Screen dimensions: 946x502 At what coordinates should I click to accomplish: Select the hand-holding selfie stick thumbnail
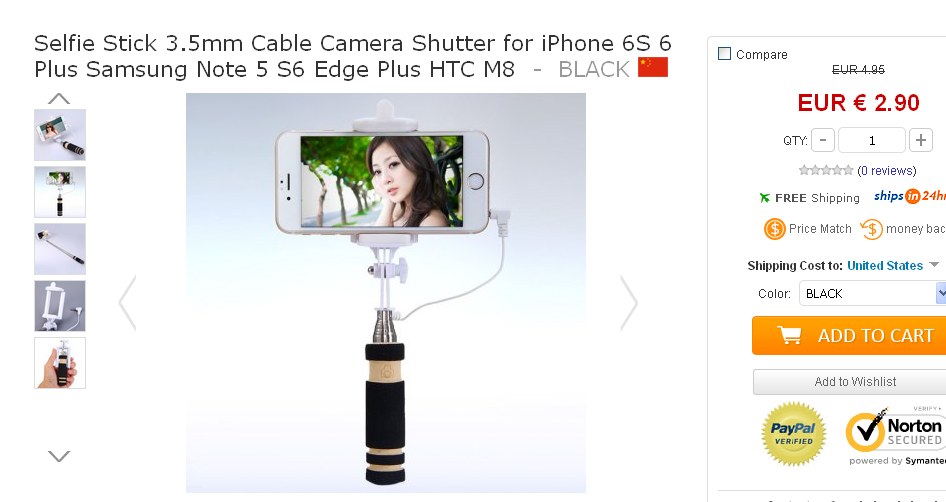click(60, 363)
